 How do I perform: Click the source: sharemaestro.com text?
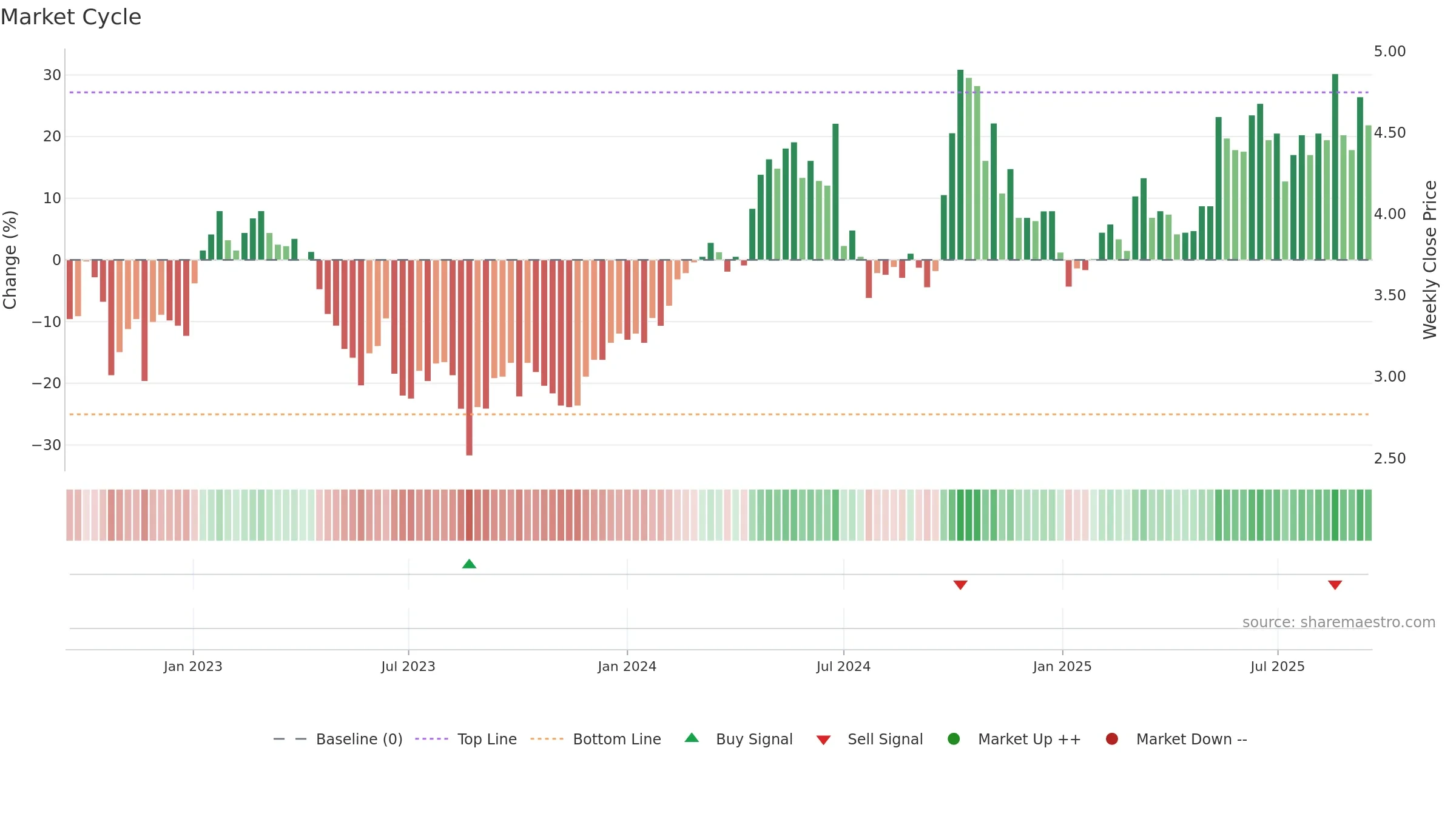coord(1339,622)
